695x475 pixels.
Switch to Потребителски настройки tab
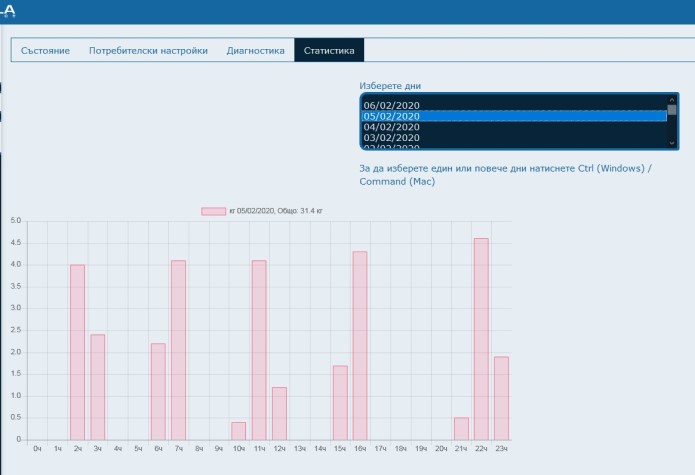(x=148, y=50)
